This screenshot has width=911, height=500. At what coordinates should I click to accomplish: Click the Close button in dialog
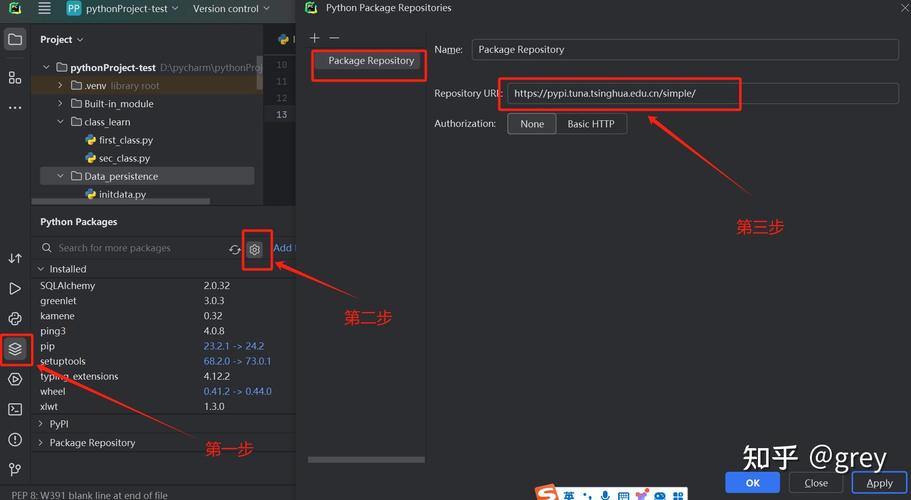(x=816, y=483)
